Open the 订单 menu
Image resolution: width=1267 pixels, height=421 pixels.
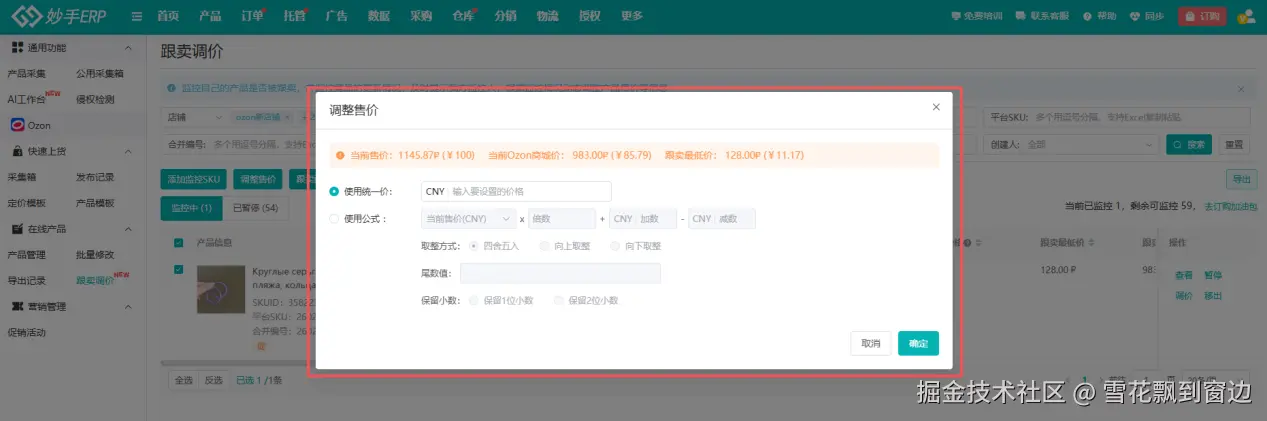pos(253,16)
